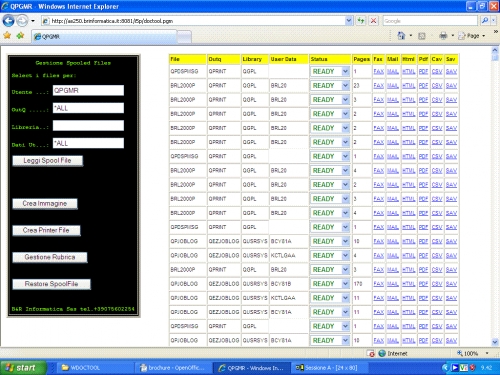The image size is (500, 375).
Task: Open the Home page icon
Action: click(x=401, y=35)
